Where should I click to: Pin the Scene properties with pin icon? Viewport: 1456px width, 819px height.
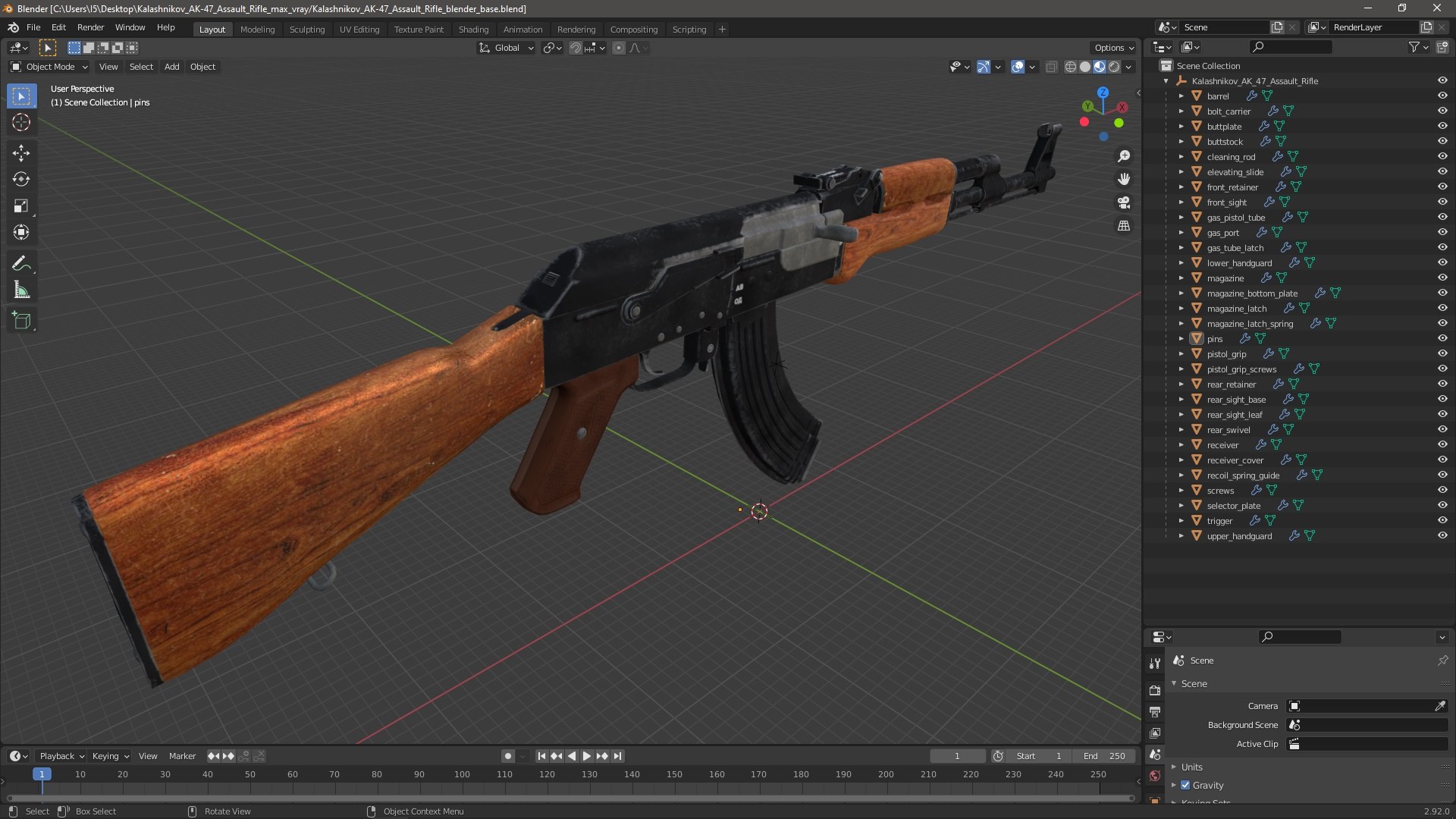[x=1442, y=661]
